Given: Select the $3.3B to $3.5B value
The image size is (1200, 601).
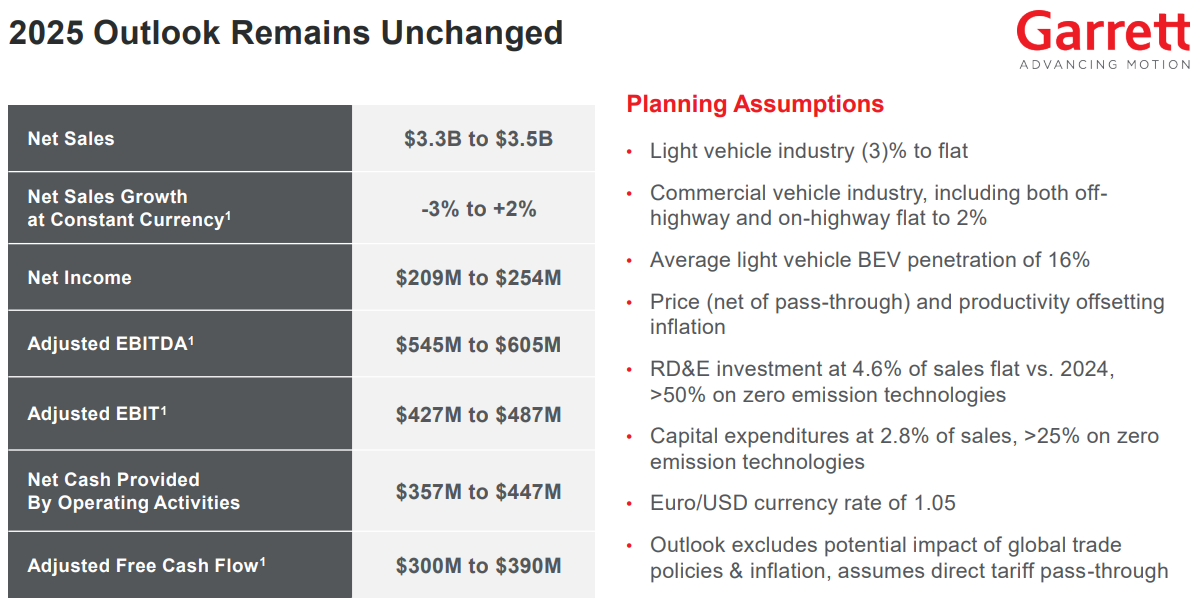Looking at the screenshot, I should pos(478,139).
